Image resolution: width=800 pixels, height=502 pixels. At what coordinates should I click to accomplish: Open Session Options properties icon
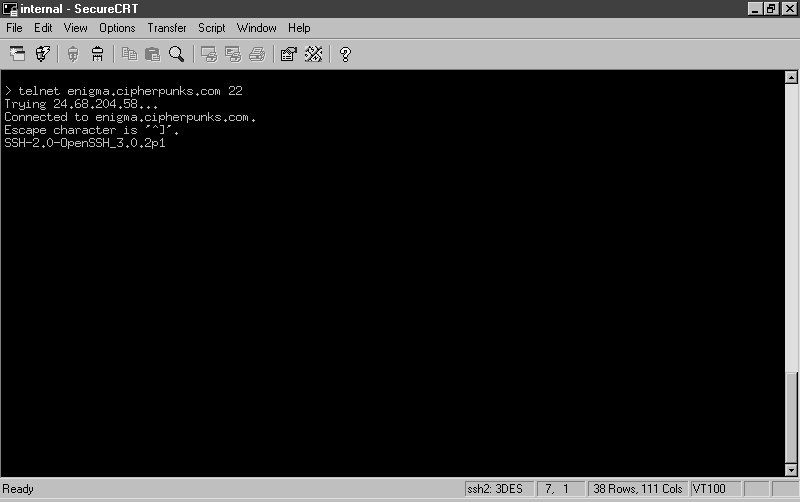(289, 54)
